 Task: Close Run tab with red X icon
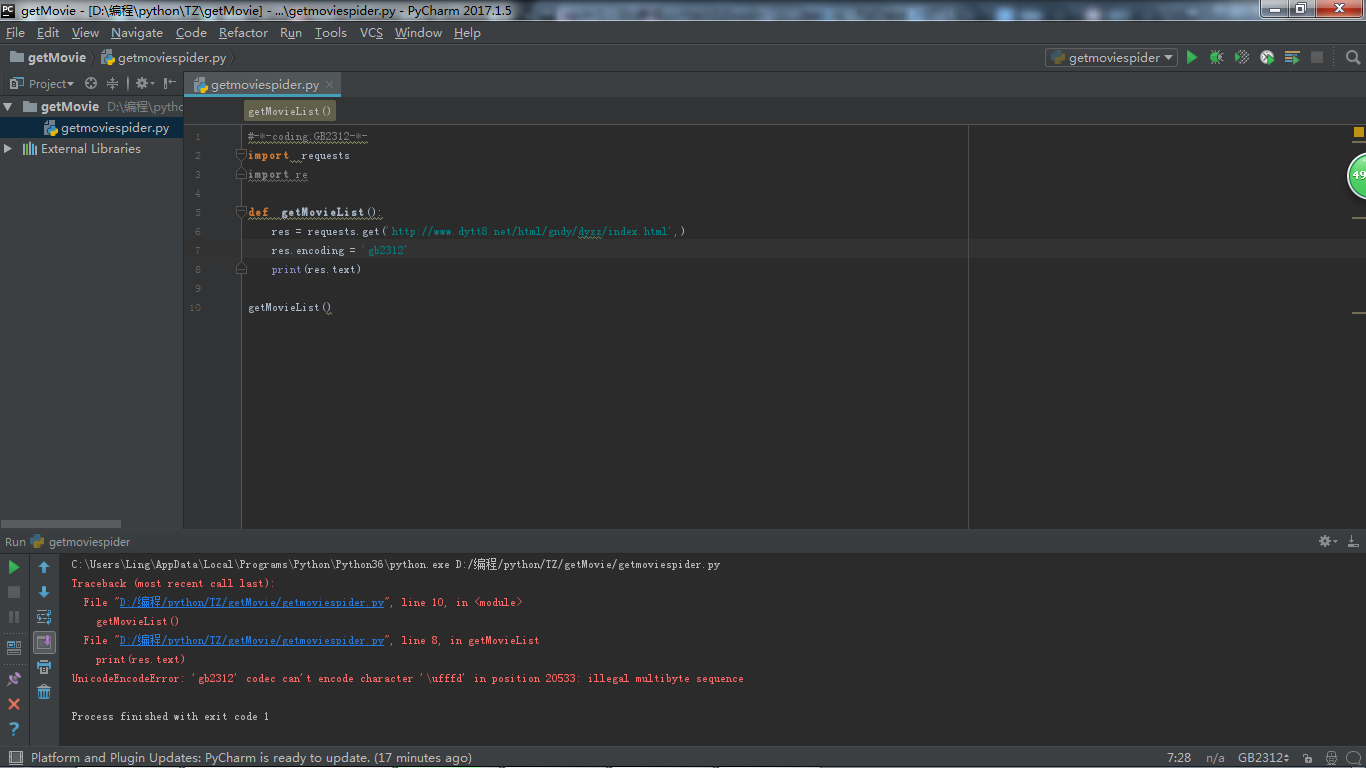click(14, 704)
